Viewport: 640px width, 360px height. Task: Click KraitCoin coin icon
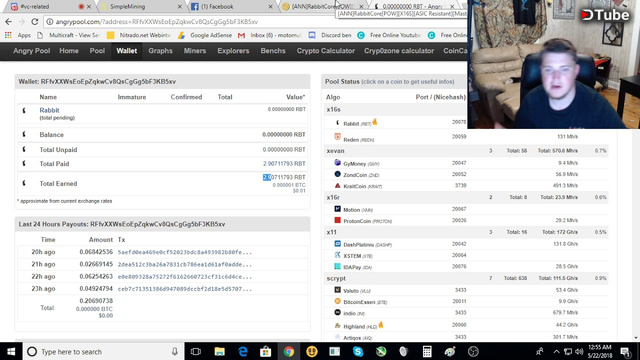tap(338, 185)
